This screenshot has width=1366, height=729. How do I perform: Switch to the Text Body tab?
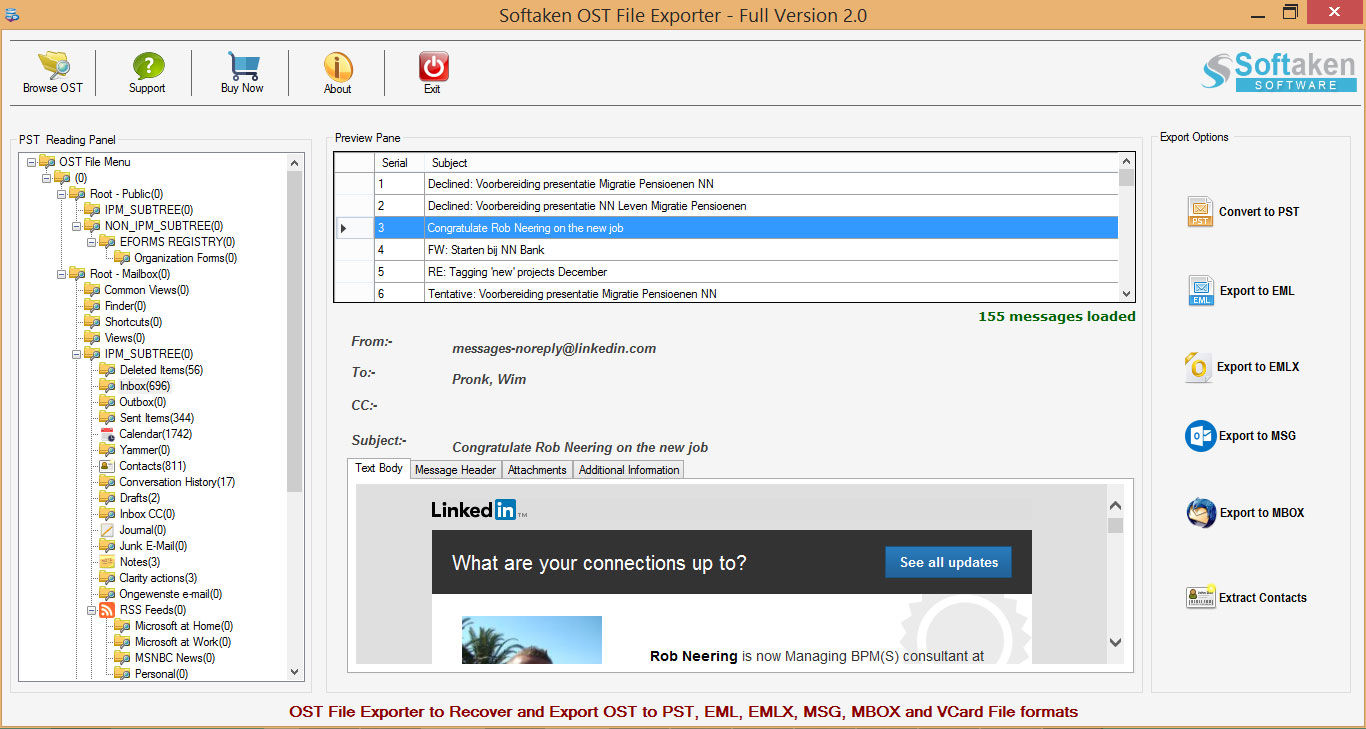379,468
